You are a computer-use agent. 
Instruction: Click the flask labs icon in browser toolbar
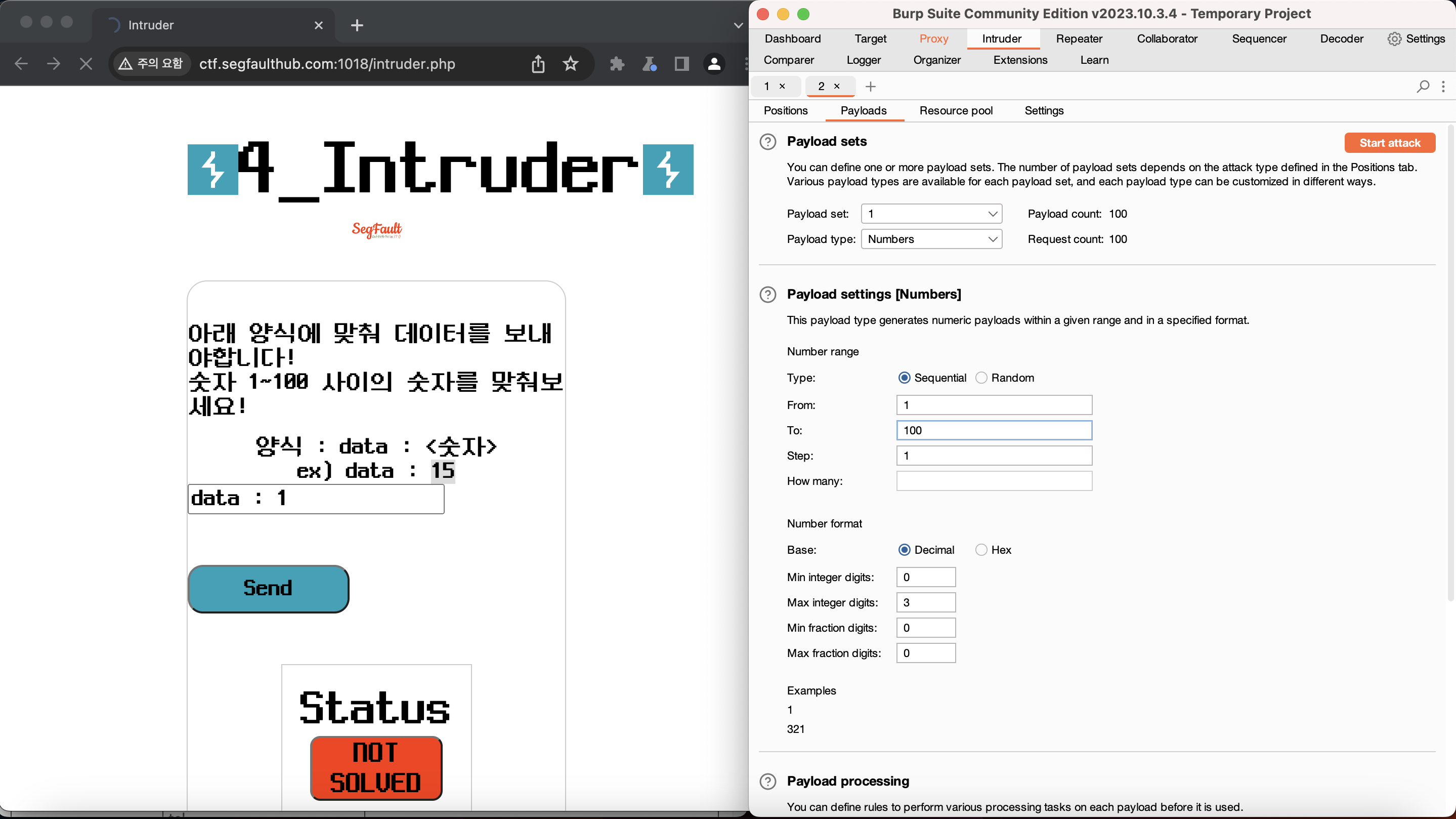point(650,64)
